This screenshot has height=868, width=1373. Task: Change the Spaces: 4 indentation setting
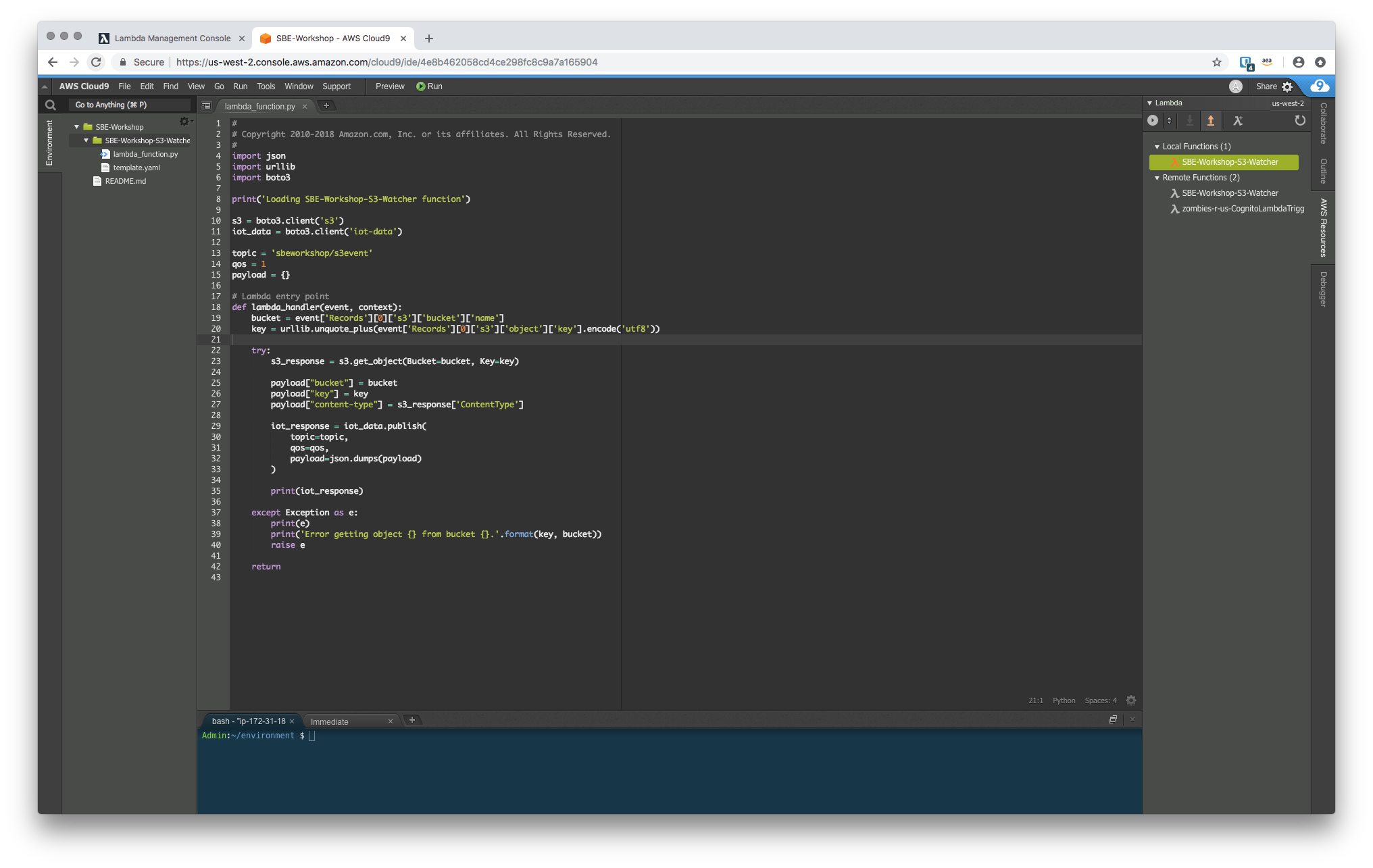point(1100,700)
